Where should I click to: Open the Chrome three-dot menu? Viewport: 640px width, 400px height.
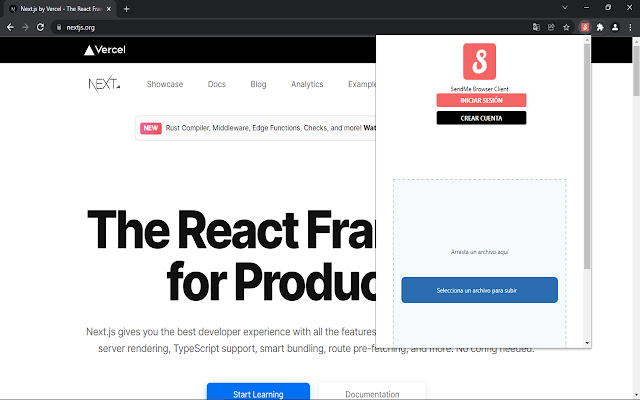[x=630, y=27]
